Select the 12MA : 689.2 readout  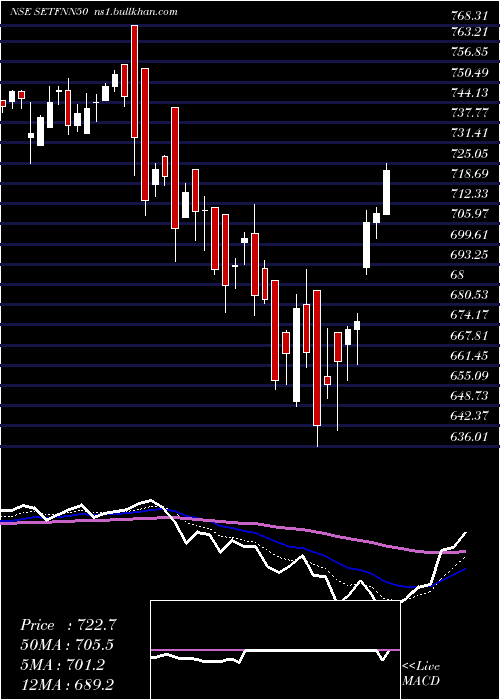(69, 684)
